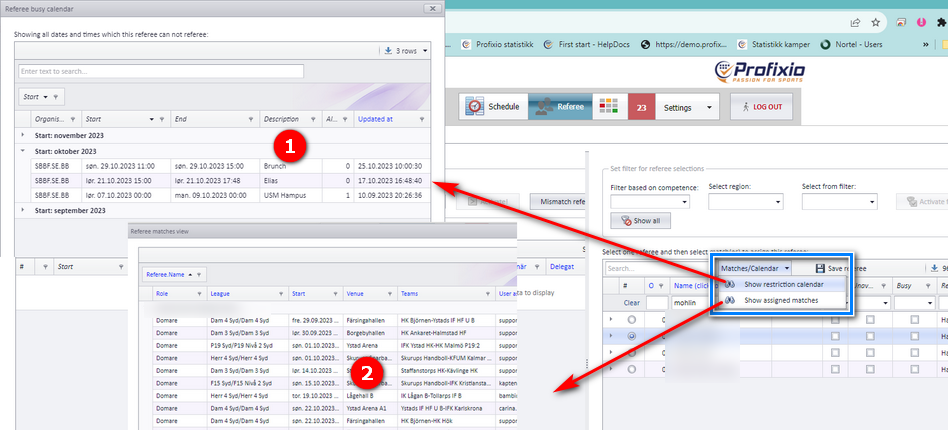Image resolution: width=948 pixels, height=430 pixels.
Task: Switch to the Referee tab
Action: 560,106
